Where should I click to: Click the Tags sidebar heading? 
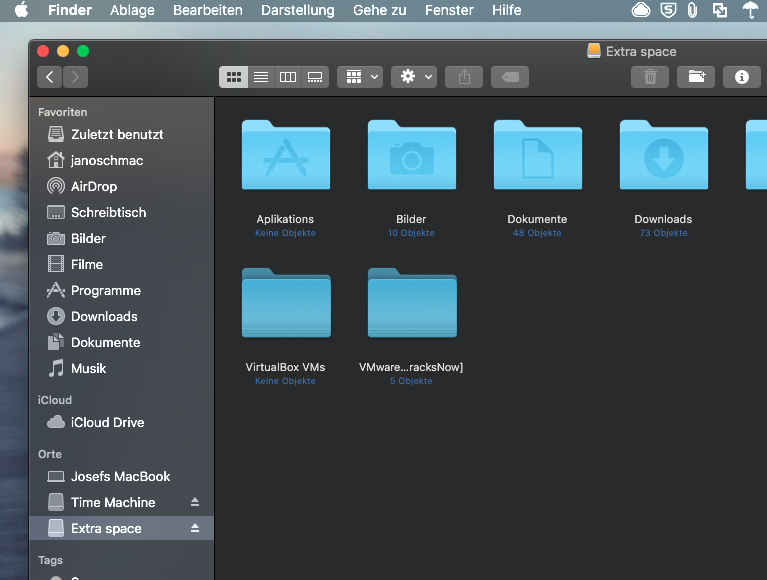pyautogui.click(x=50, y=560)
